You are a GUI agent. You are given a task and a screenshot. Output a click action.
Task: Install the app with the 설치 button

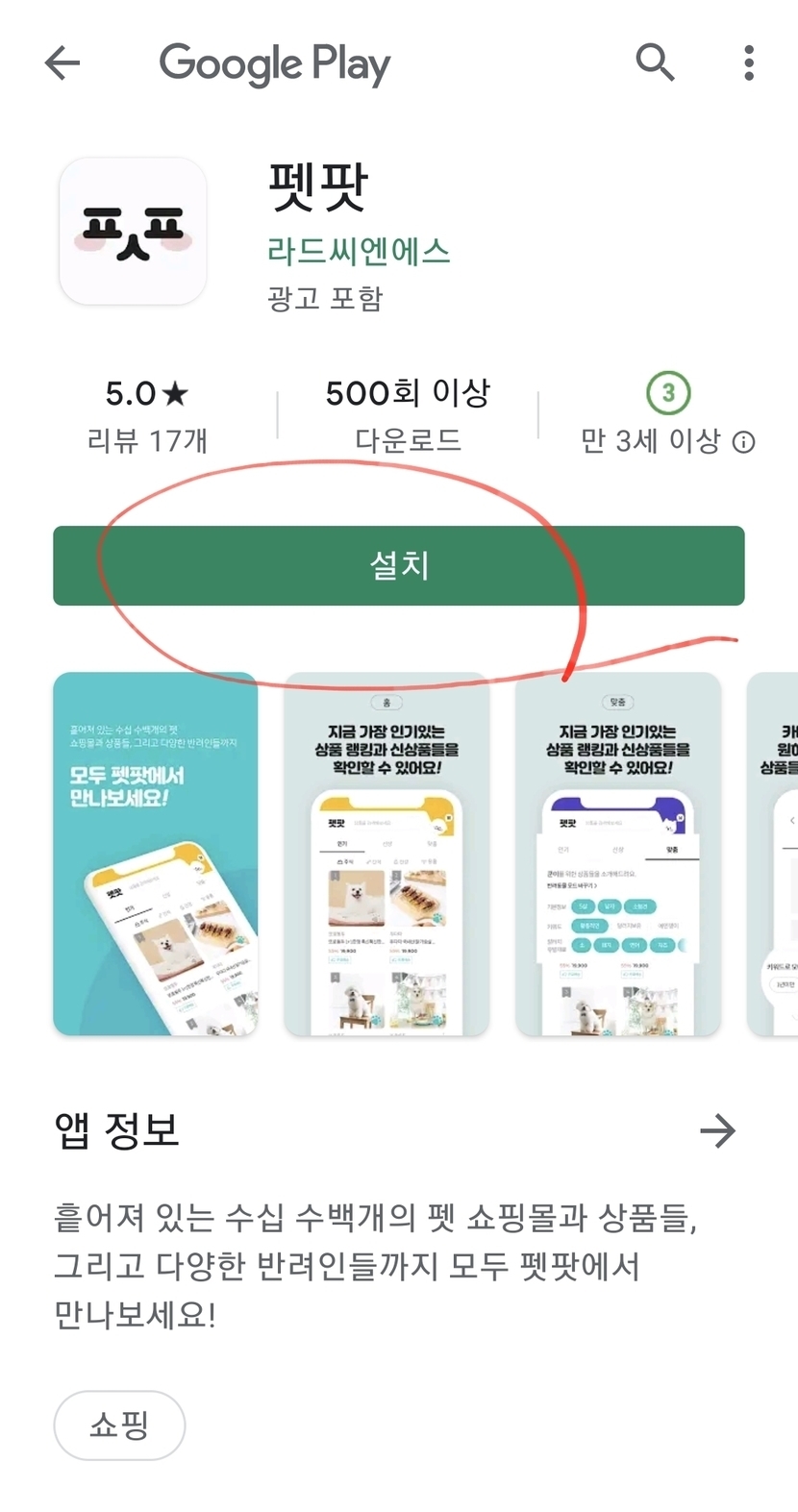(399, 565)
